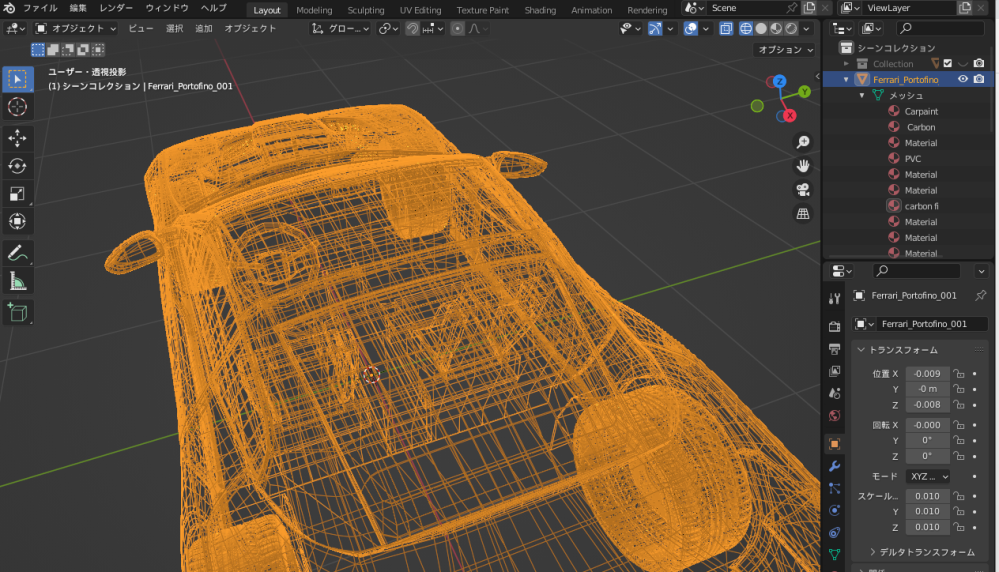The height and width of the screenshot is (572, 999).
Task: Select the Annotate pencil tool
Action: [x=17, y=253]
